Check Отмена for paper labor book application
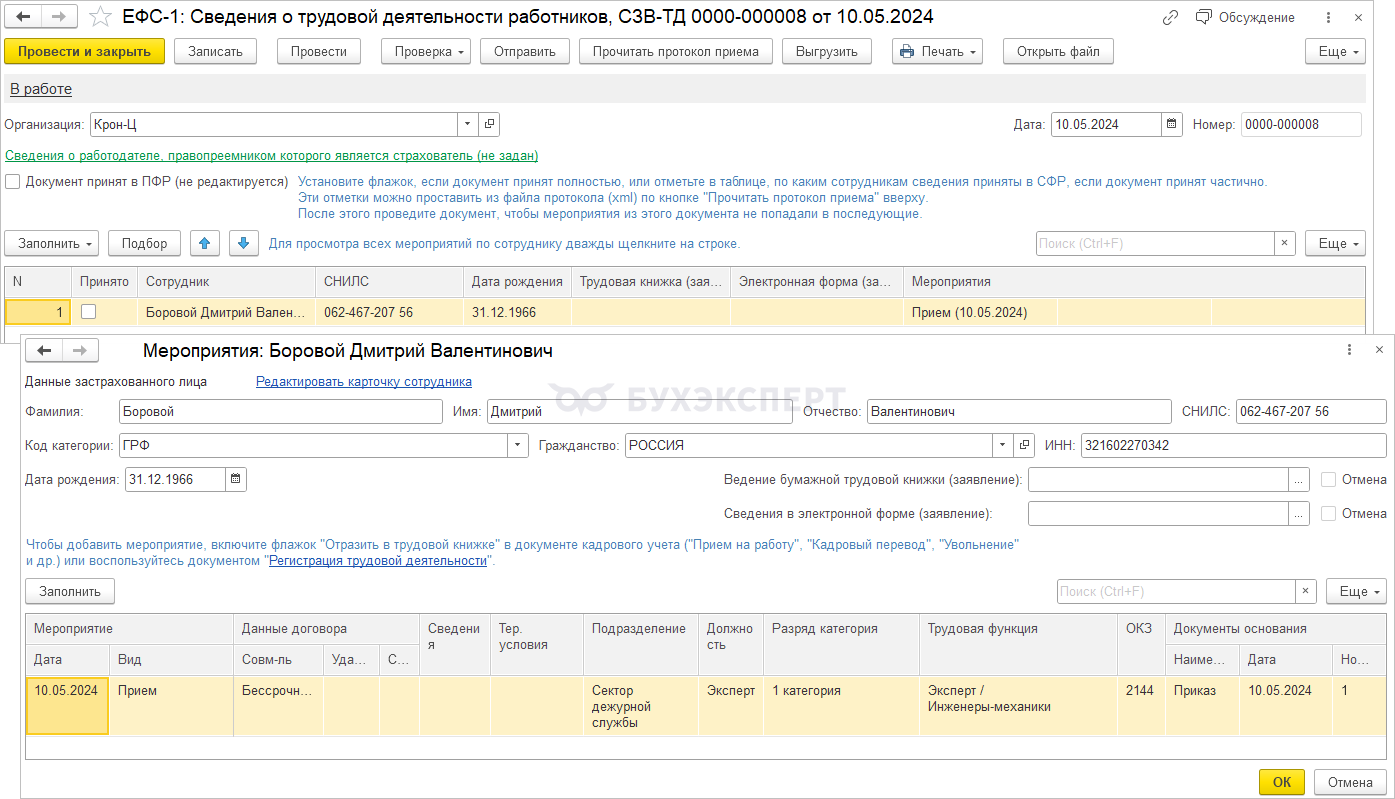1395x799 pixels. pyautogui.click(x=1328, y=480)
